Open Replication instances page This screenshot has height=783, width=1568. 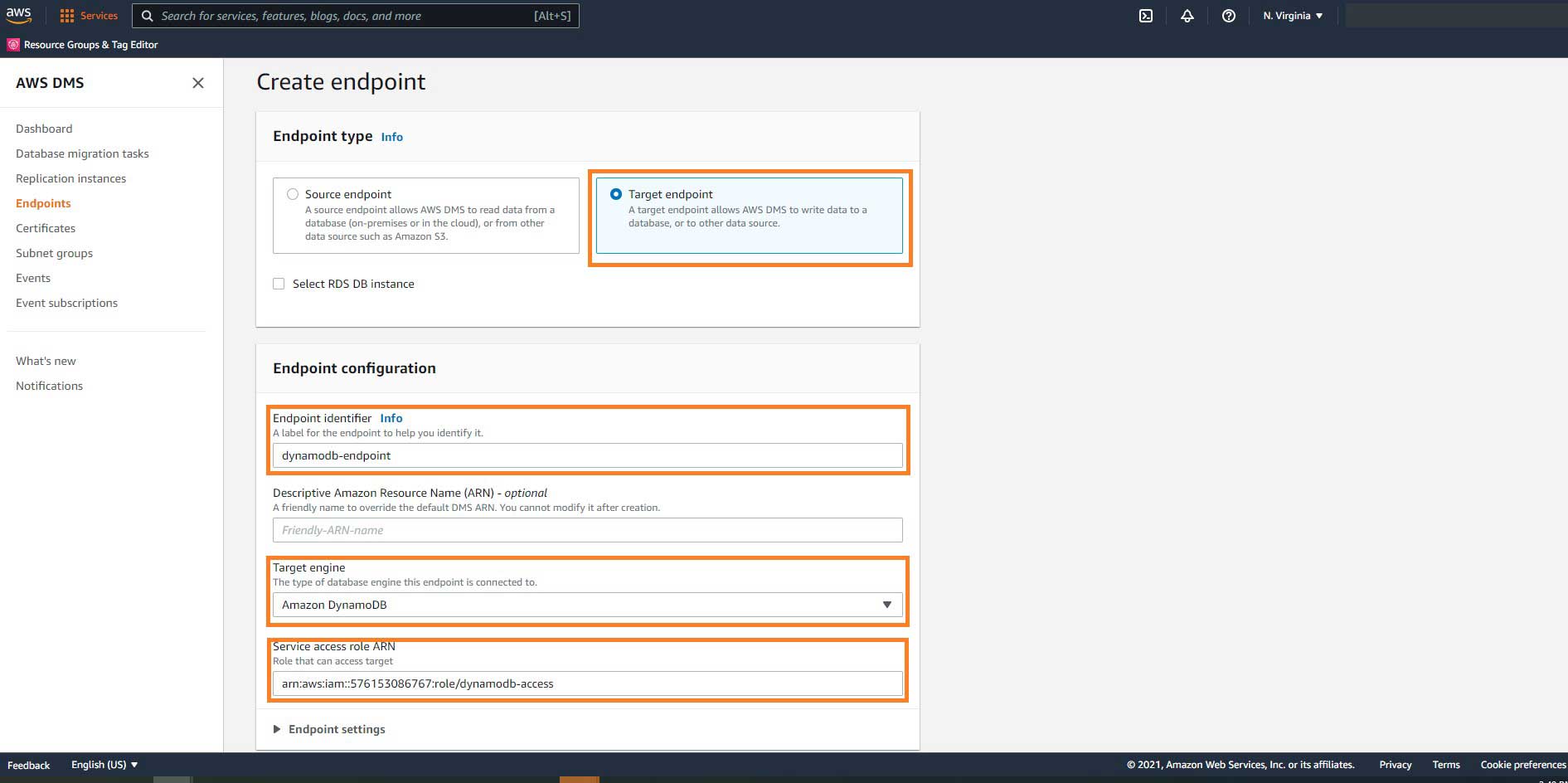coord(70,178)
